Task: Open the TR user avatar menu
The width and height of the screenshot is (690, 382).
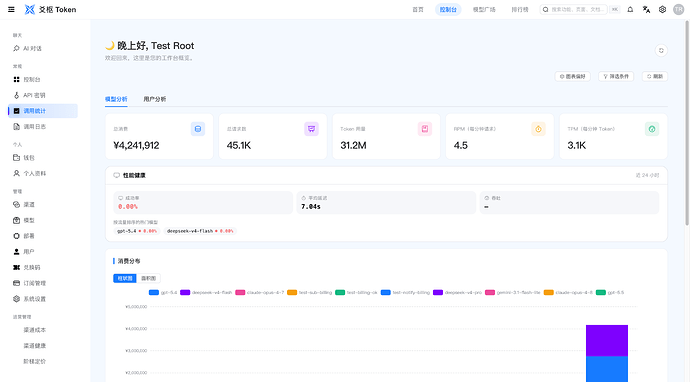Action: coord(679,9)
